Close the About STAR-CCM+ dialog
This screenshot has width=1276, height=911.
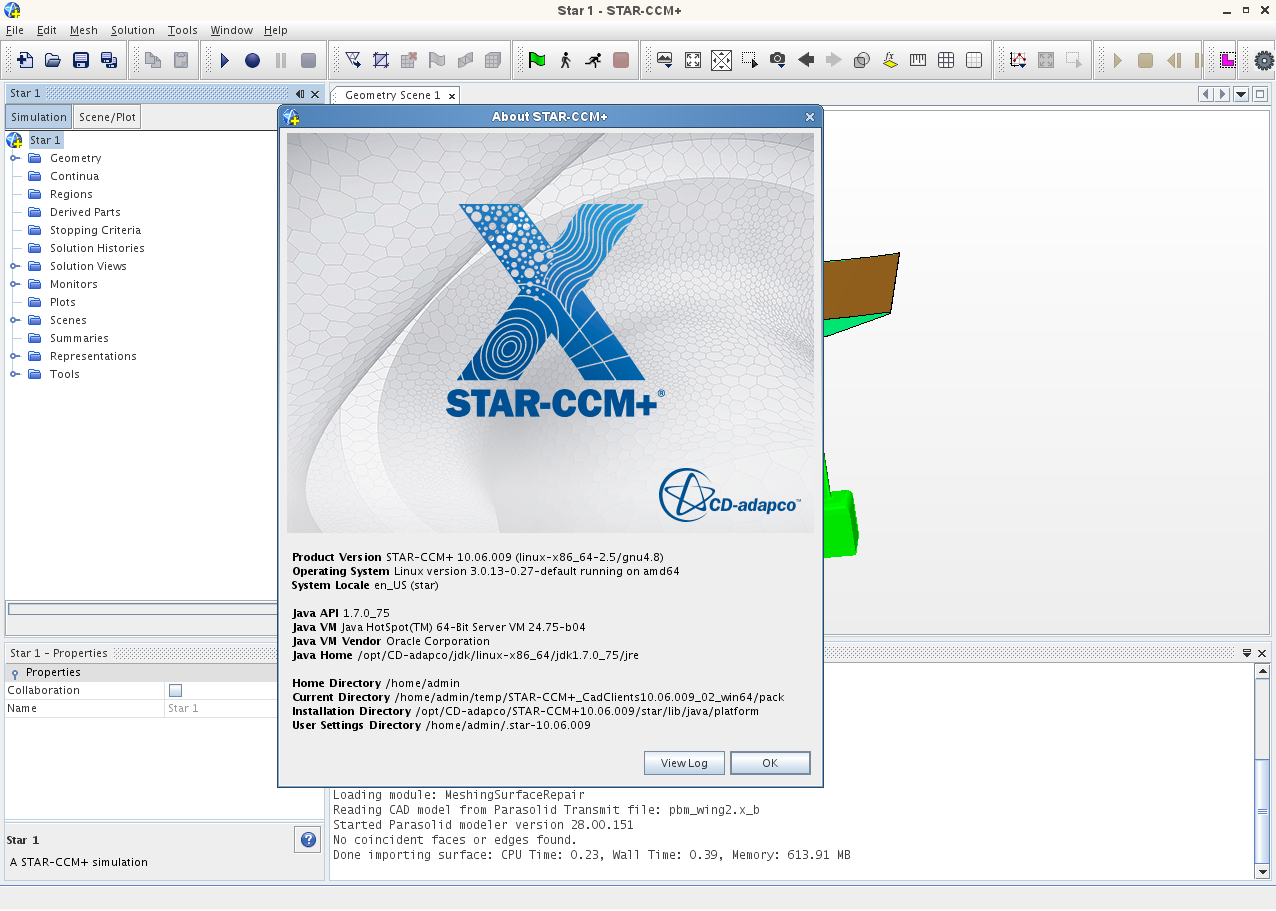tap(810, 117)
